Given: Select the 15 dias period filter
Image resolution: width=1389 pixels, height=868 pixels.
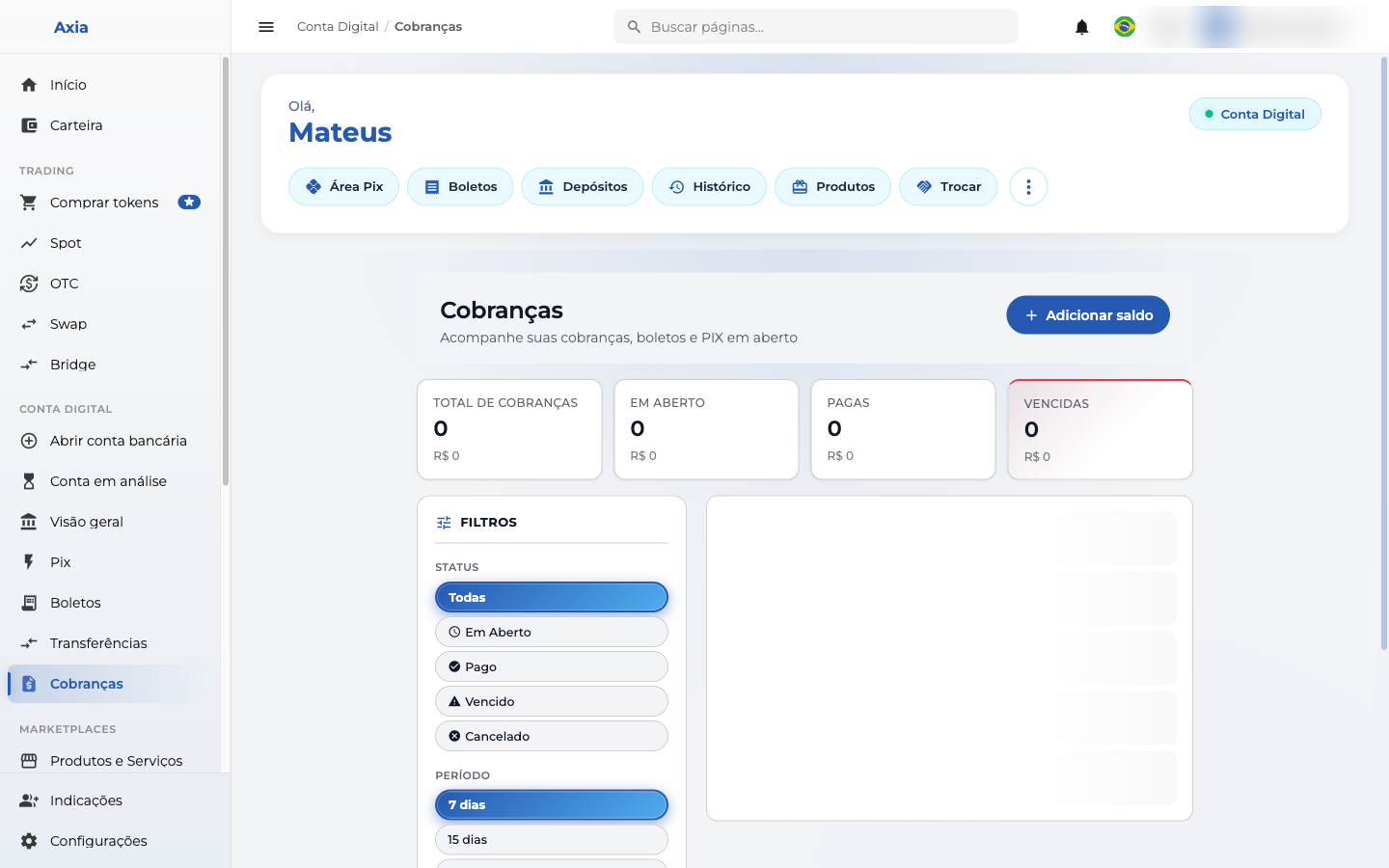Looking at the screenshot, I should point(552,839).
